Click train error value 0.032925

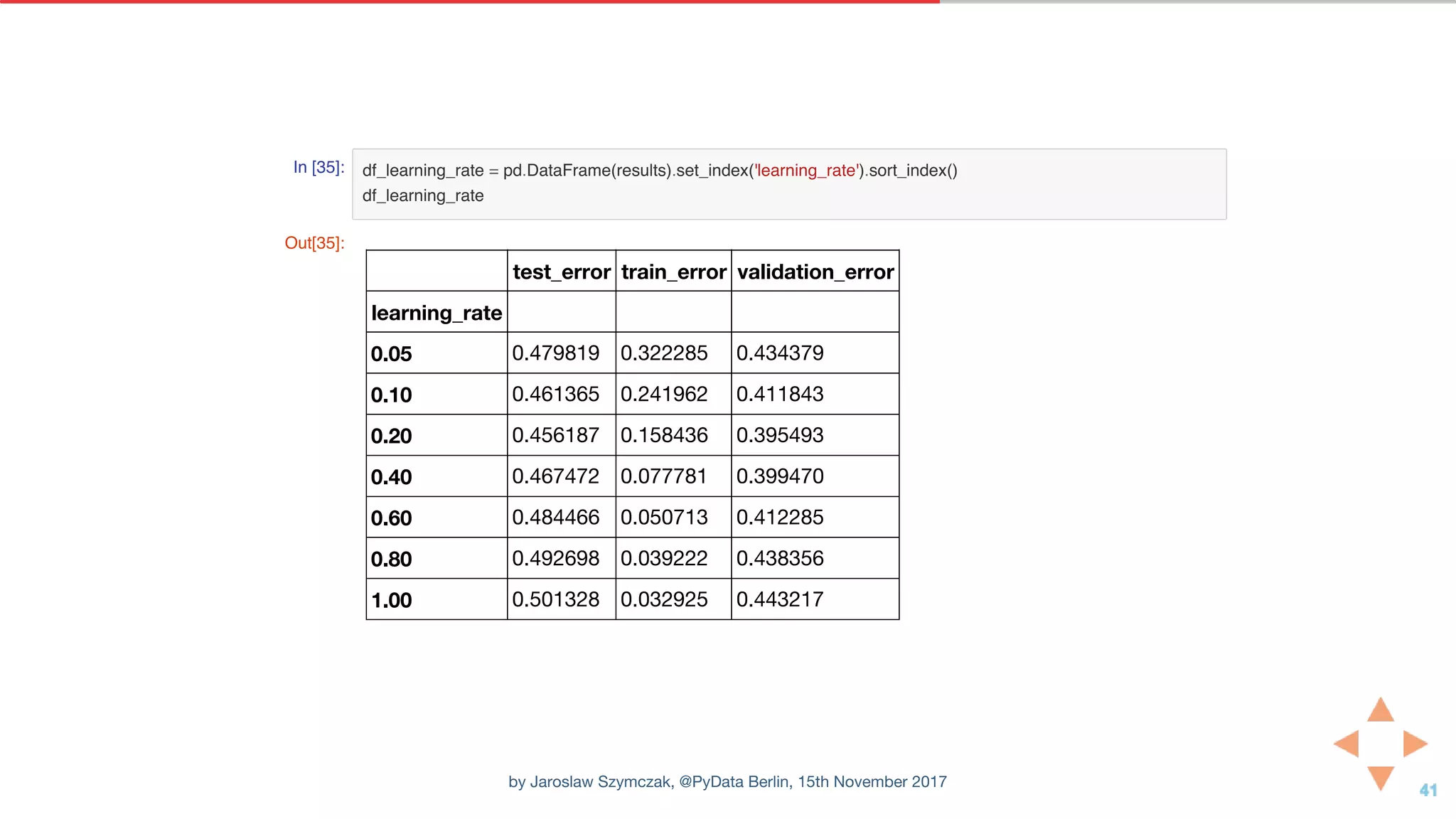click(664, 599)
